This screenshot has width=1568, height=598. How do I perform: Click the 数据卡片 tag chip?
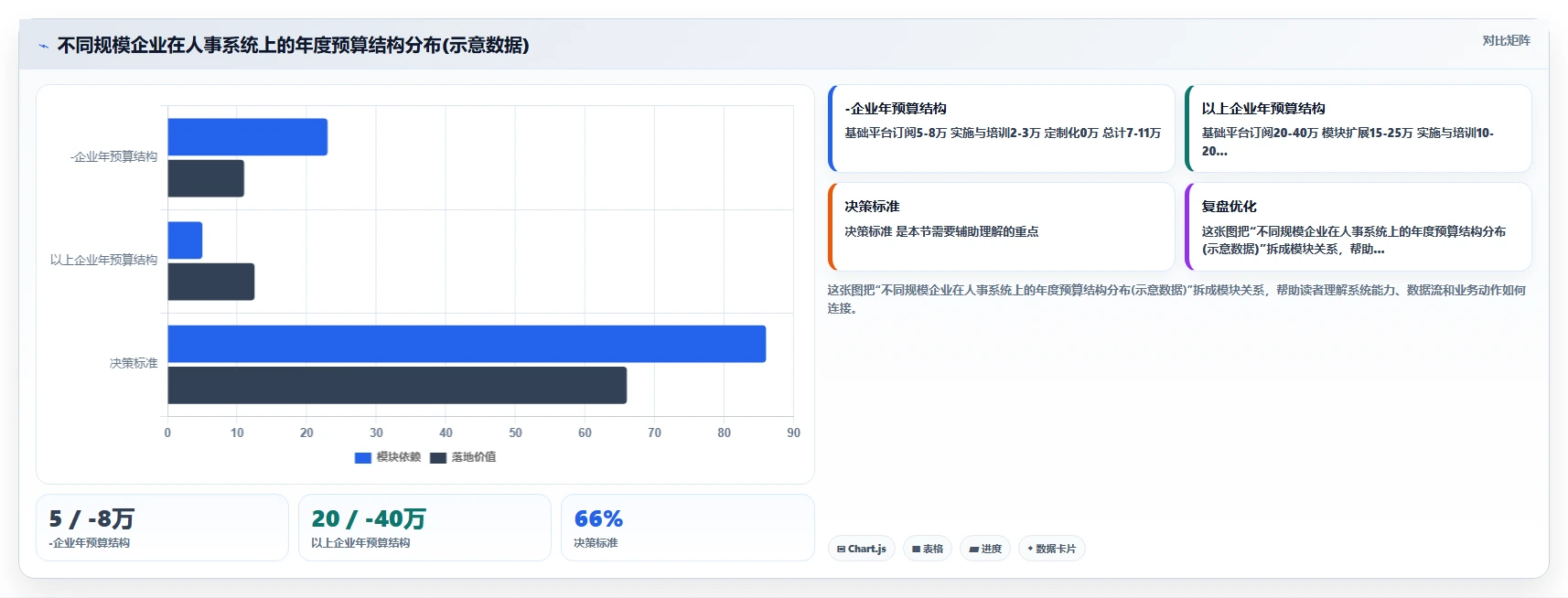tap(1052, 549)
